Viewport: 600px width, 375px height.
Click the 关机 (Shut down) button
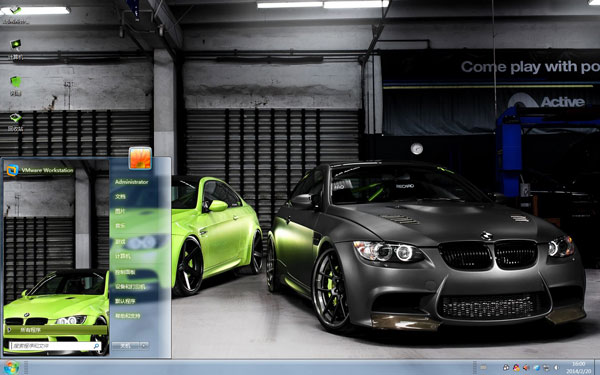125,346
